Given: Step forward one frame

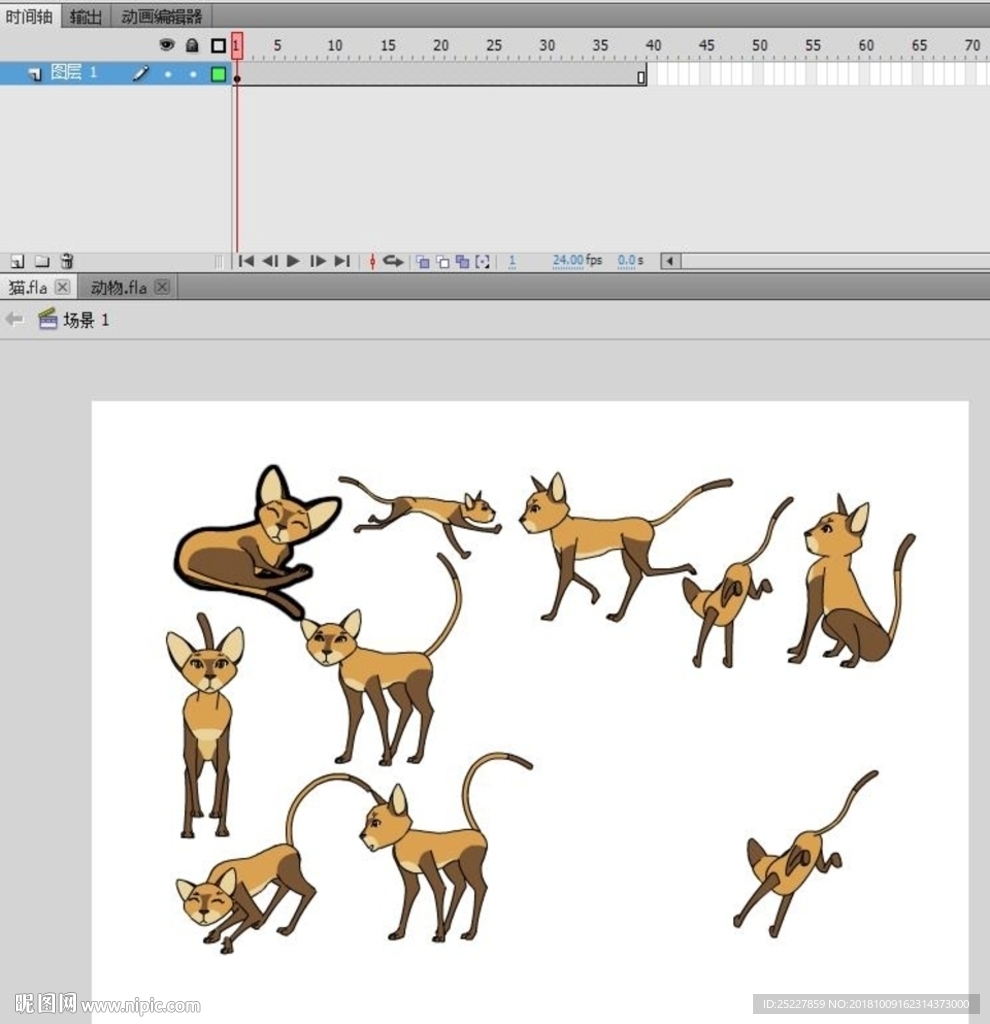Looking at the screenshot, I should [317, 261].
